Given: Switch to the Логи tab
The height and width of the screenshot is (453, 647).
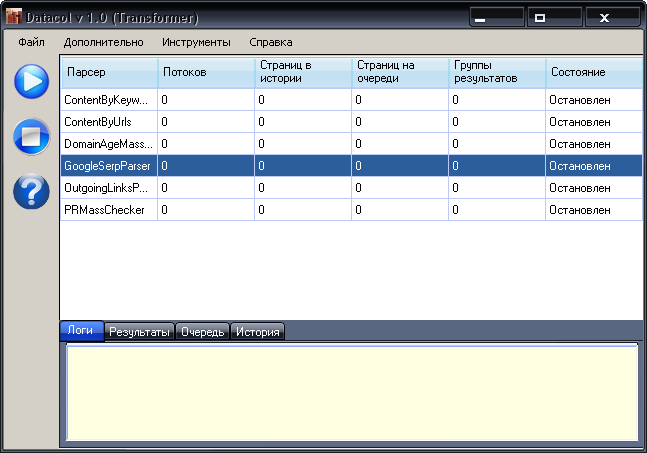Looking at the screenshot, I should (x=82, y=332).
